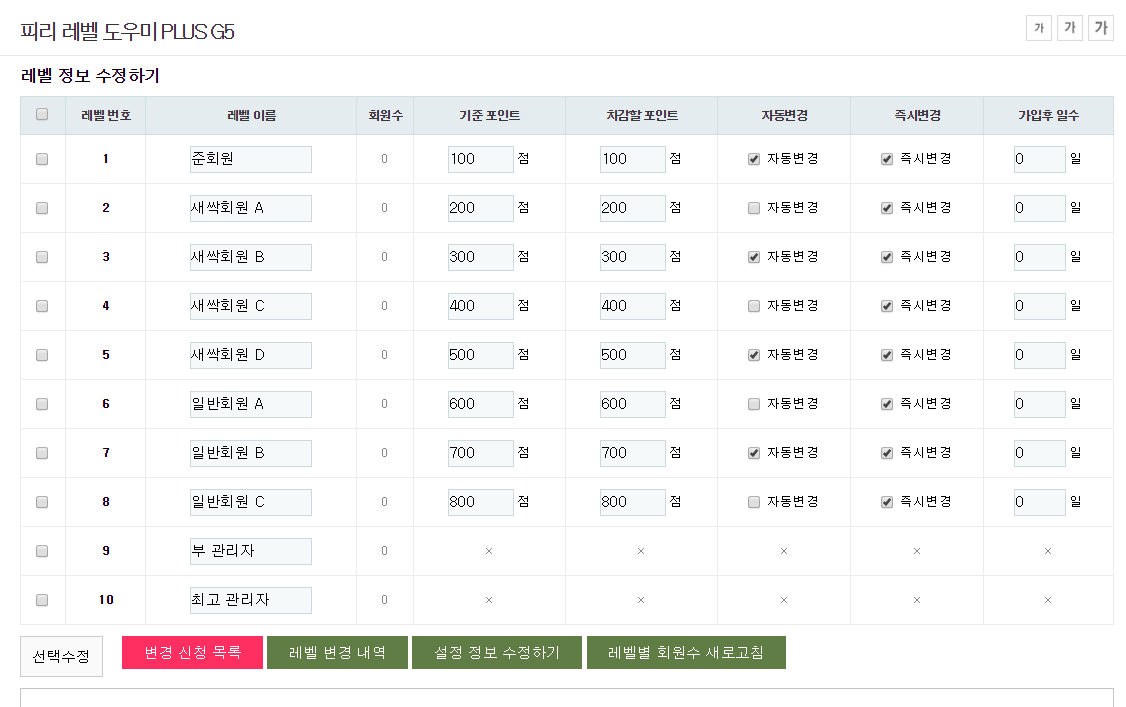
Task: Uncheck 자동변경 for level 3
Action: (x=754, y=257)
